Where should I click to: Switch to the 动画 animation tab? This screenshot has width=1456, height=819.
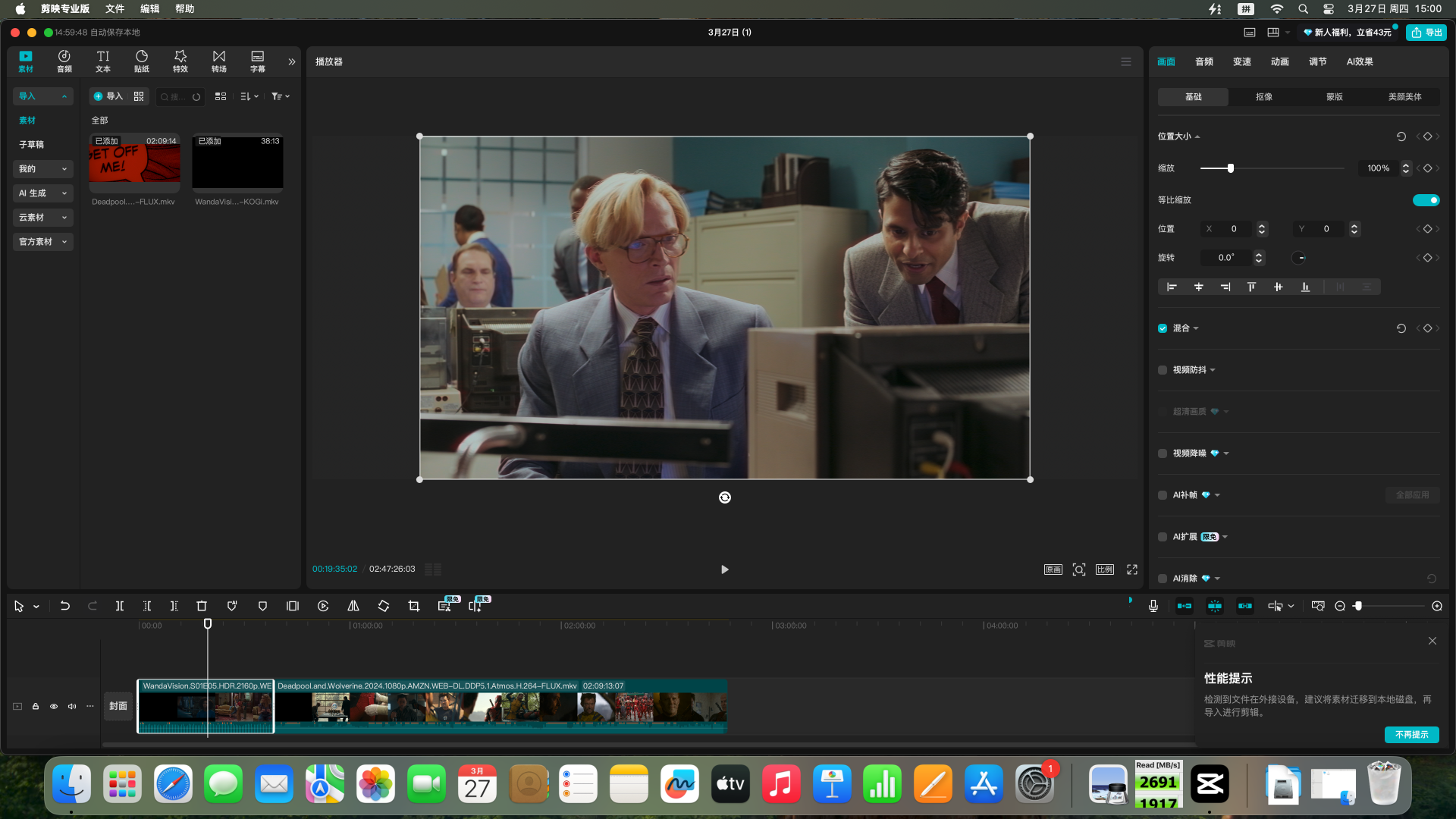[1280, 61]
